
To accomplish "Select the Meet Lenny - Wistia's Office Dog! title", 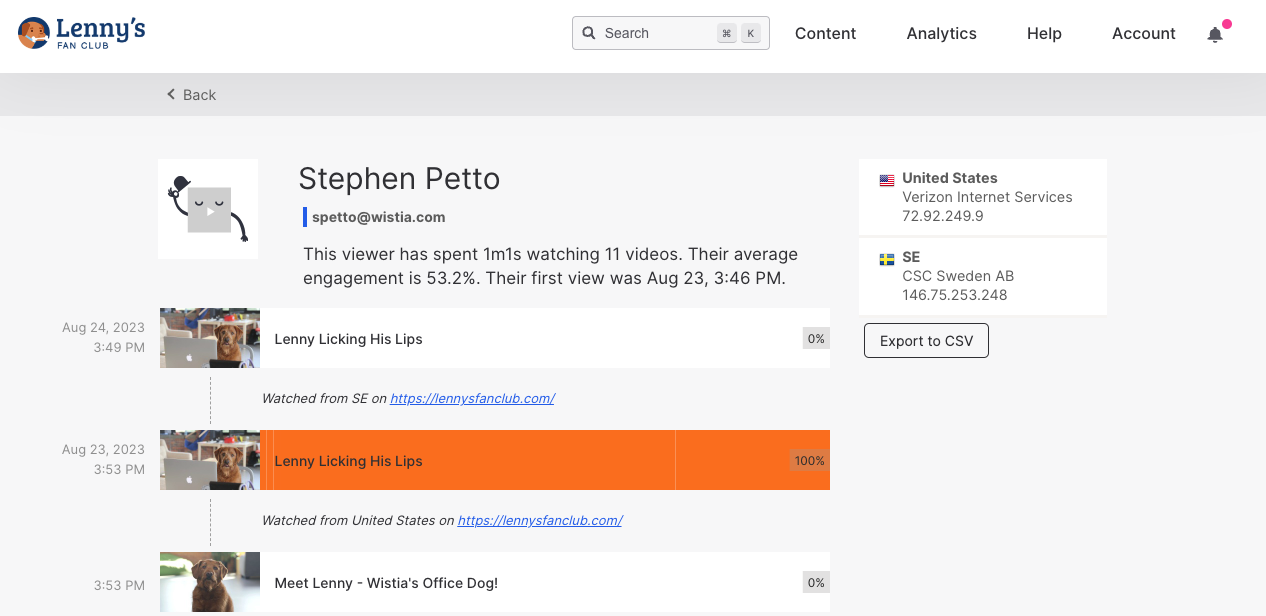I will [x=386, y=583].
